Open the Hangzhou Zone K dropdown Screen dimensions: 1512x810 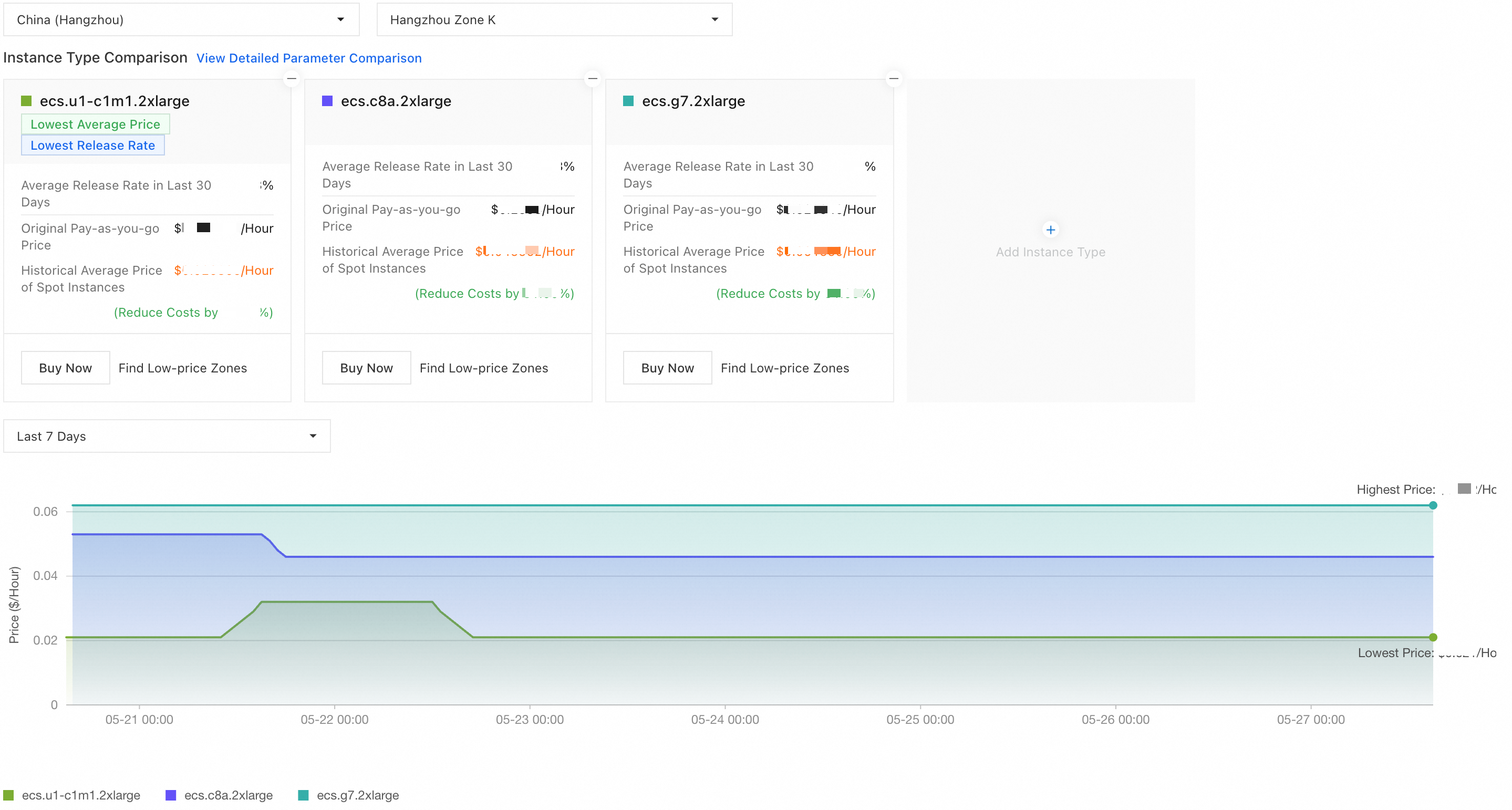[554, 20]
